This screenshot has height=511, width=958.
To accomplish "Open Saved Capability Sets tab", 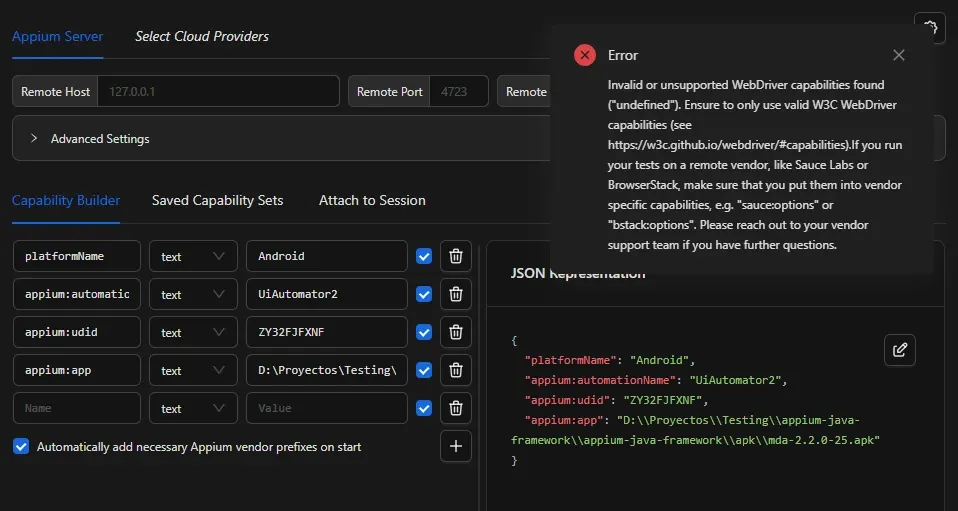I will coord(218,200).
